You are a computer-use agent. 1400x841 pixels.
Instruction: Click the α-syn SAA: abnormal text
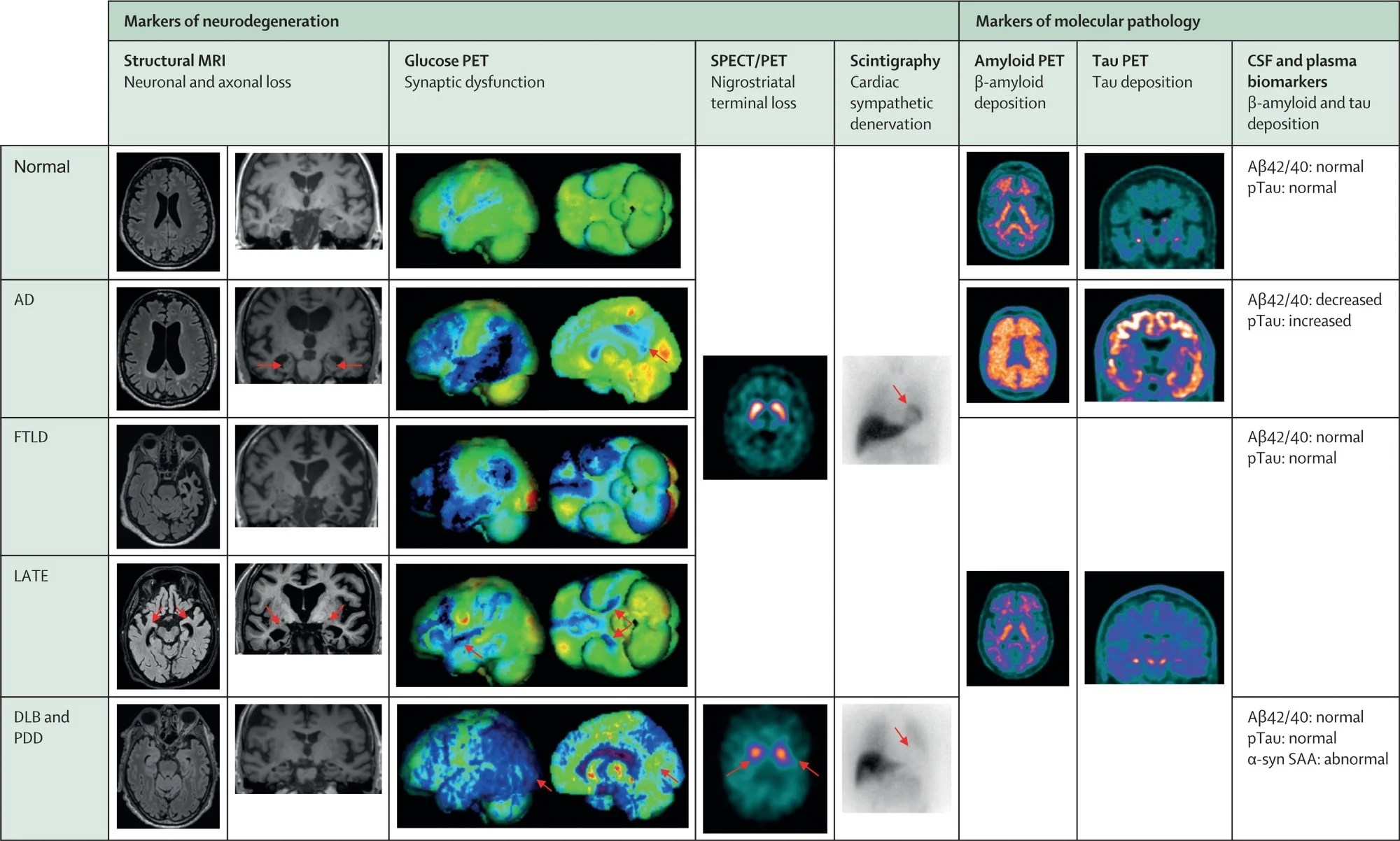click(1317, 759)
